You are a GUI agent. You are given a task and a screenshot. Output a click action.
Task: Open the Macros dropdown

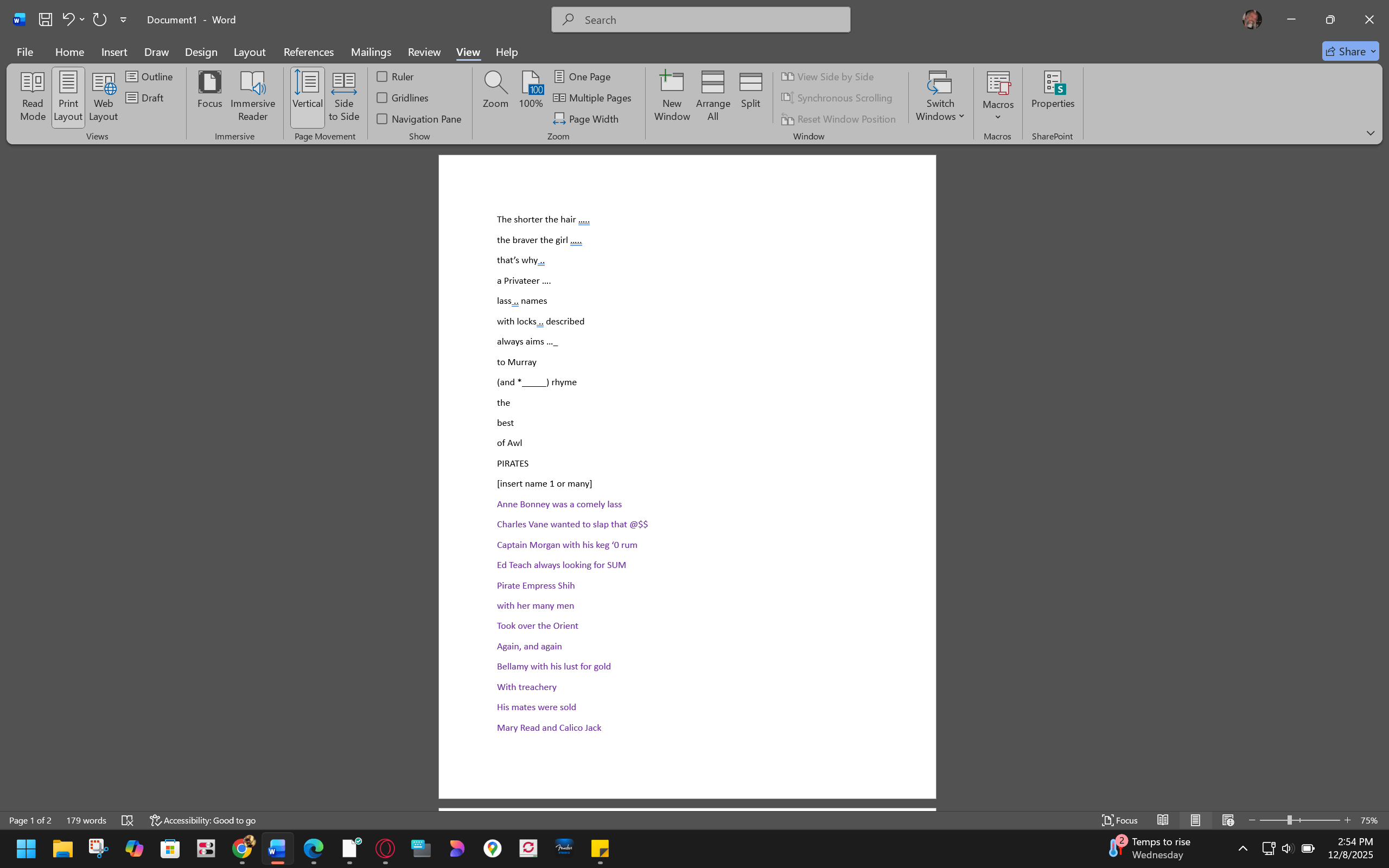tap(998, 97)
